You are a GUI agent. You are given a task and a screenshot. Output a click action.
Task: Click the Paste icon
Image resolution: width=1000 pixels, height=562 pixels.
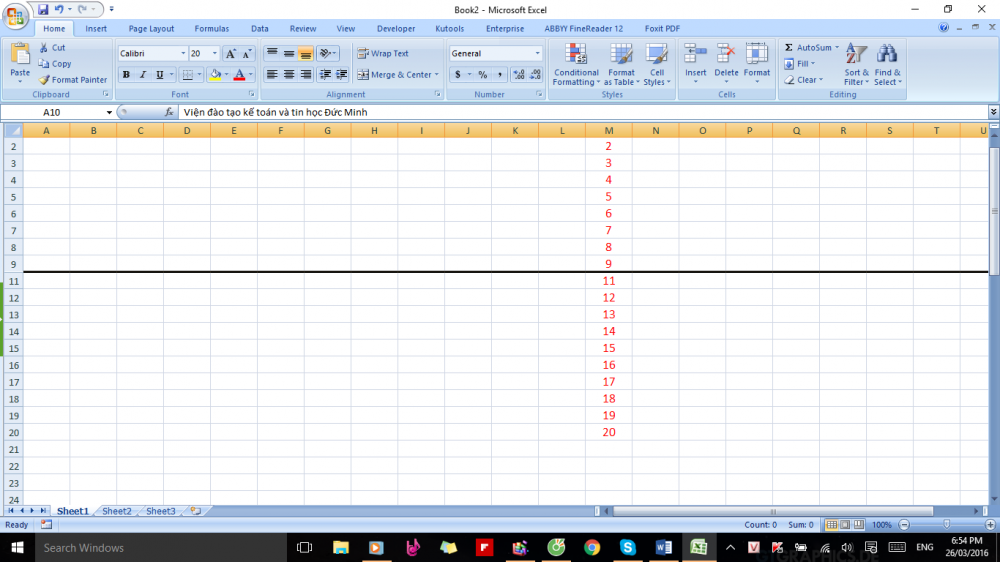point(20,55)
